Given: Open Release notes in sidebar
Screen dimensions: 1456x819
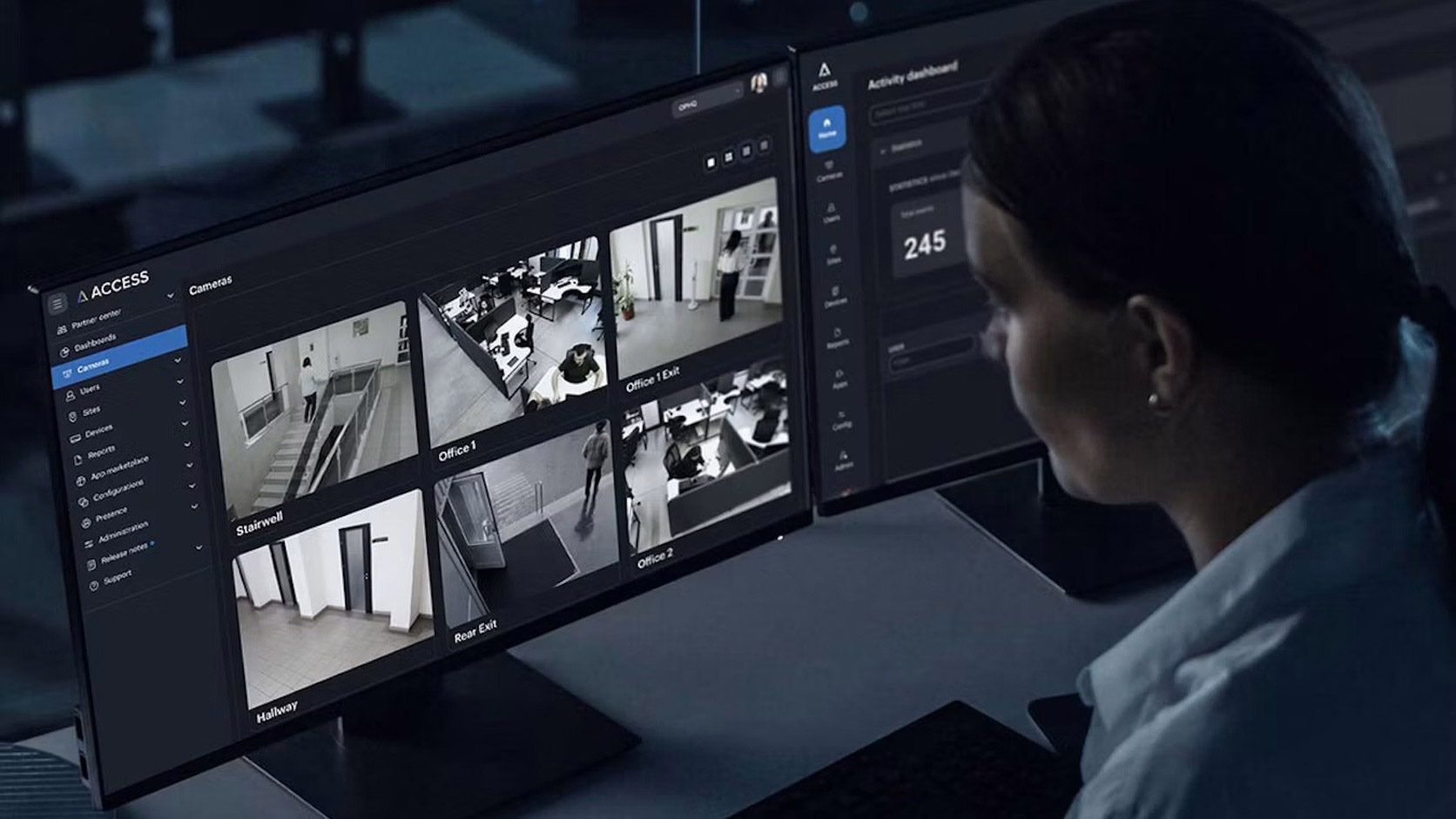Looking at the screenshot, I should pos(124,552).
